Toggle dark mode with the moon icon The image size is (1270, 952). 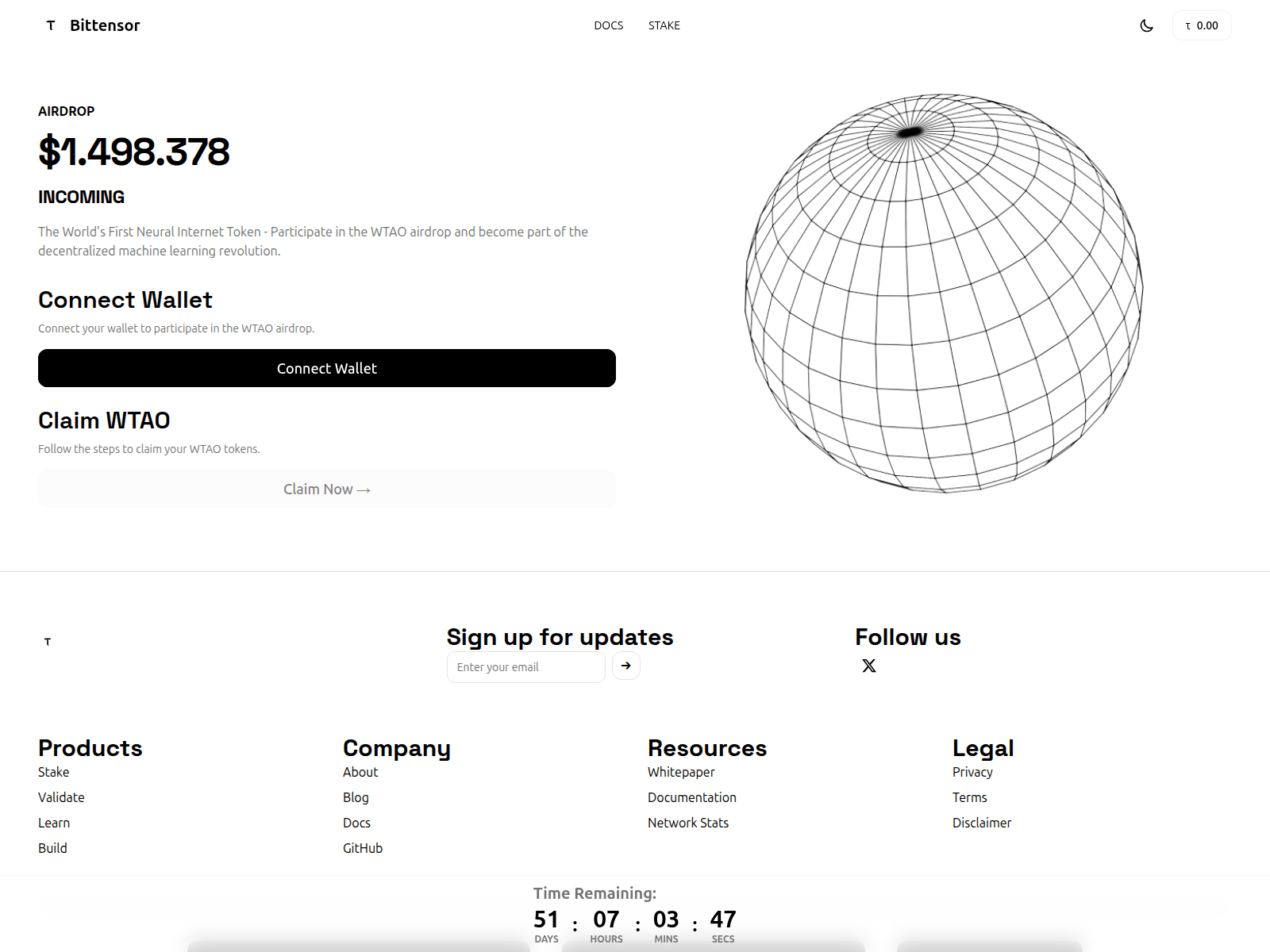click(x=1146, y=25)
